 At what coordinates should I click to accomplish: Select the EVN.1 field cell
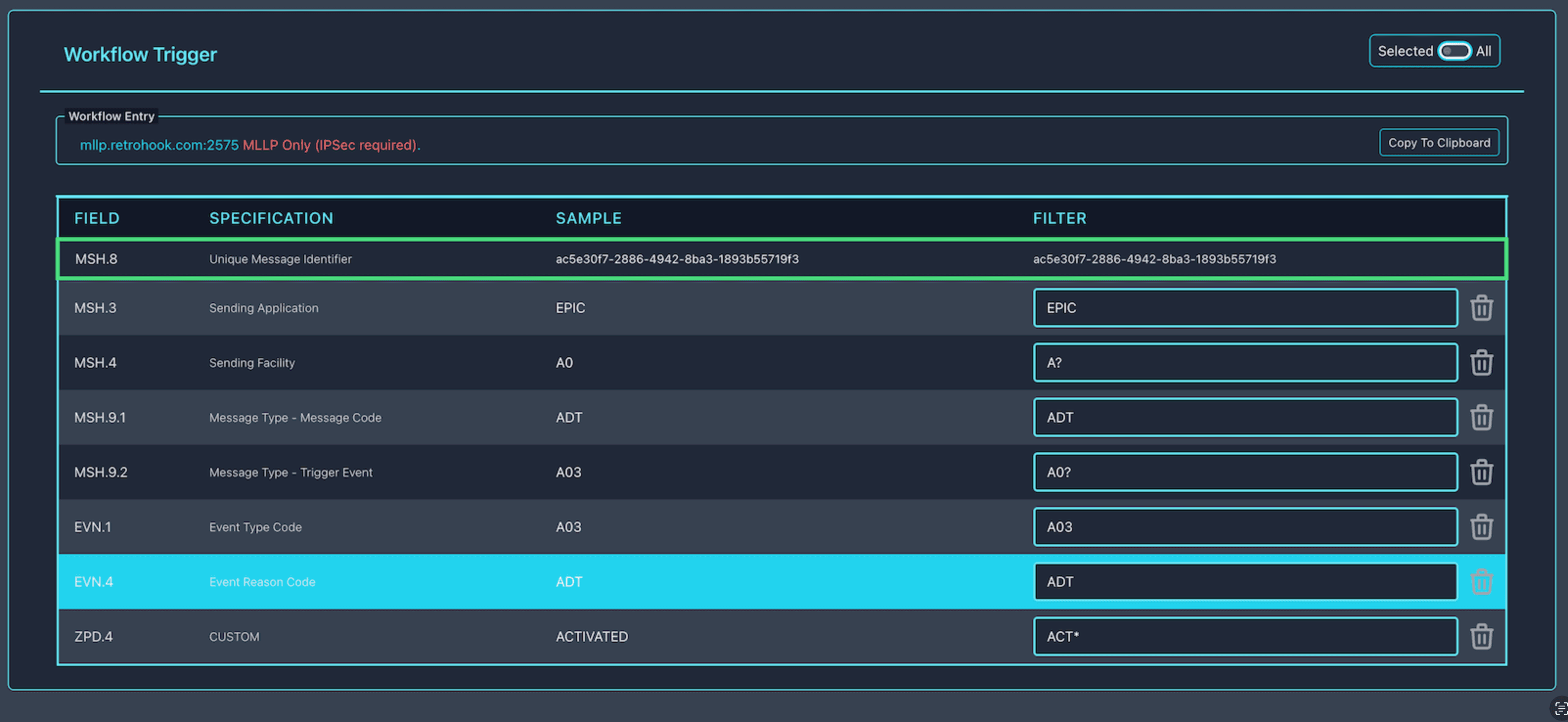(92, 527)
